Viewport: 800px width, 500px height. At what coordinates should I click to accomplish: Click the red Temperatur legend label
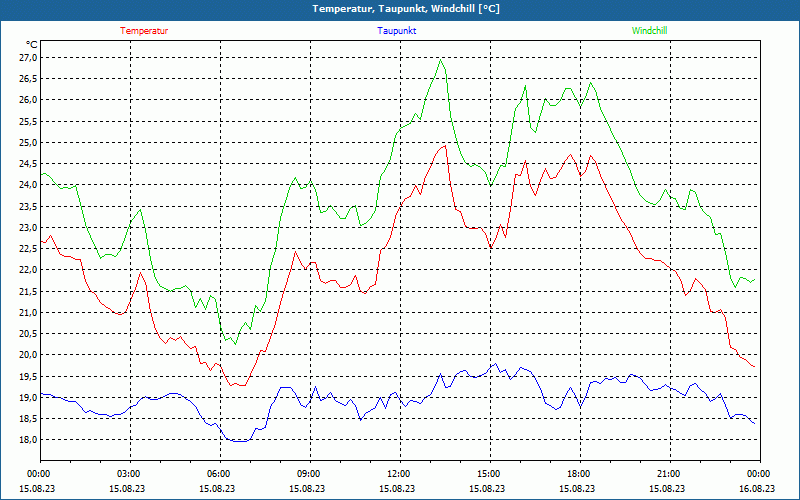(x=144, y=31)
